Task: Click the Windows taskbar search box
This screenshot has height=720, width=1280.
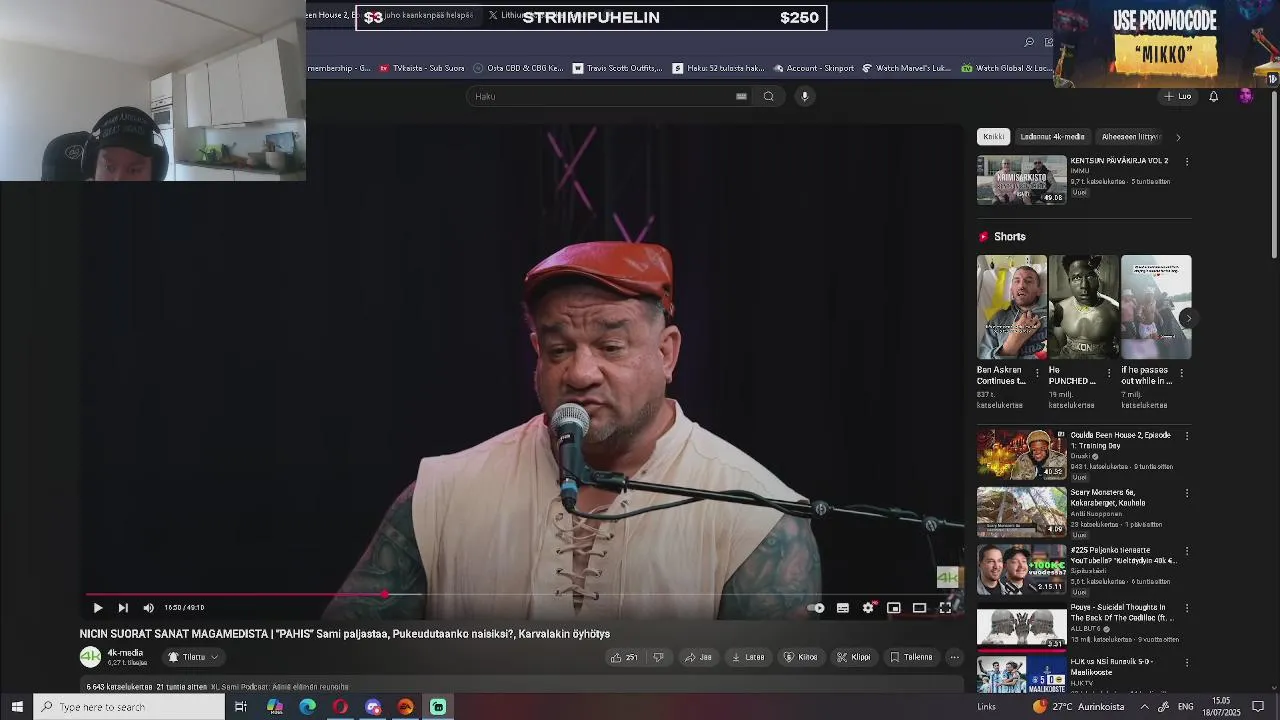Action: click(130, 707)
